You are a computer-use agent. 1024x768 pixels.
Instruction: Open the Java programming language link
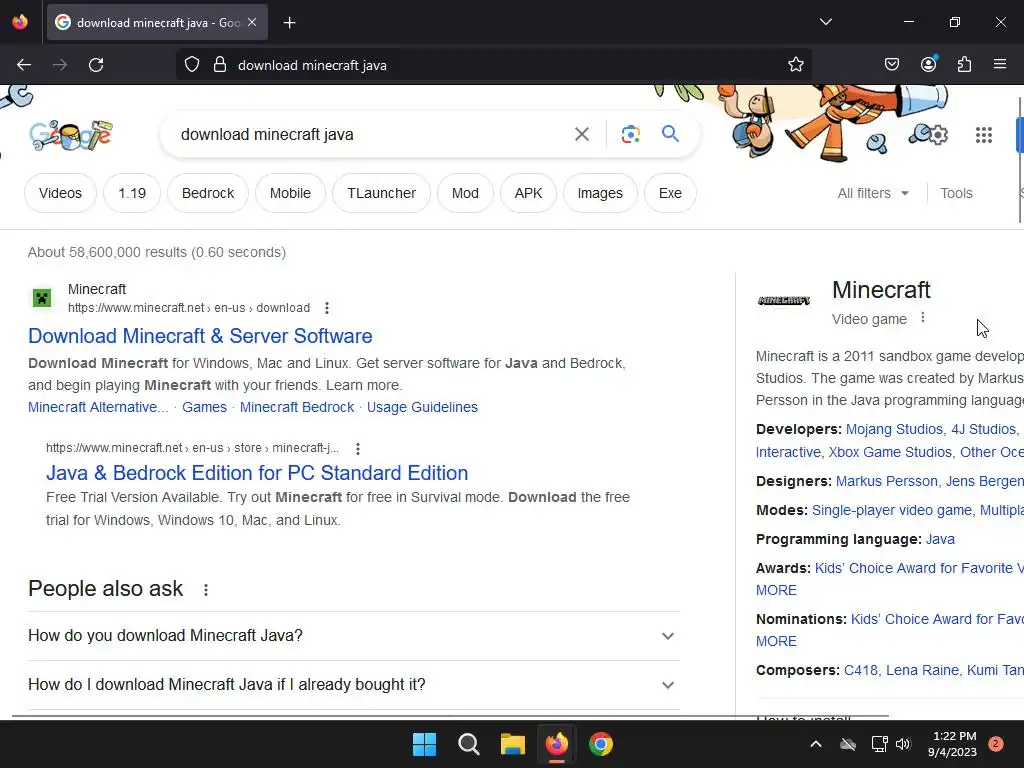point(940,539)
